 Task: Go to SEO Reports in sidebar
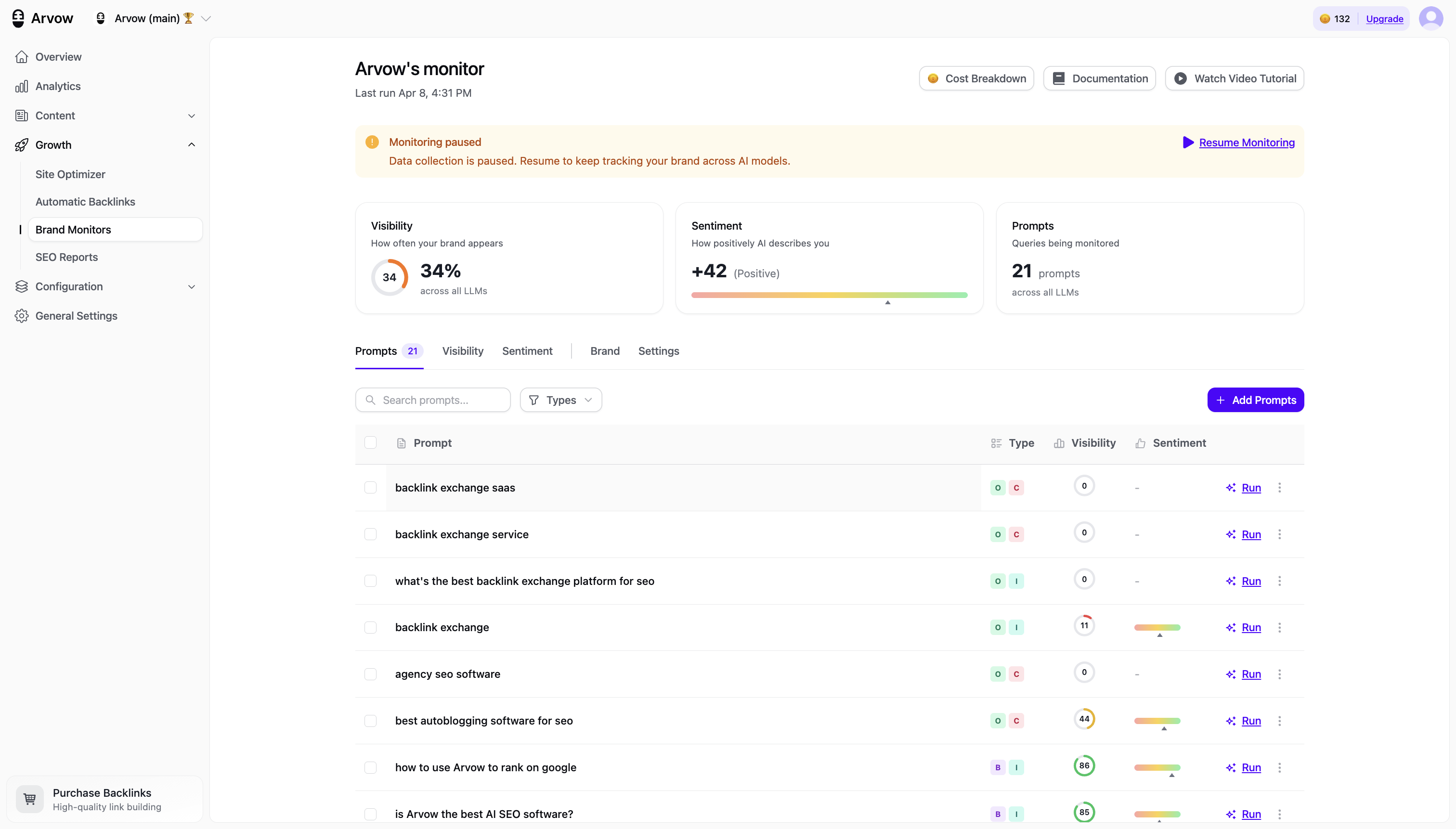(66, 258)
